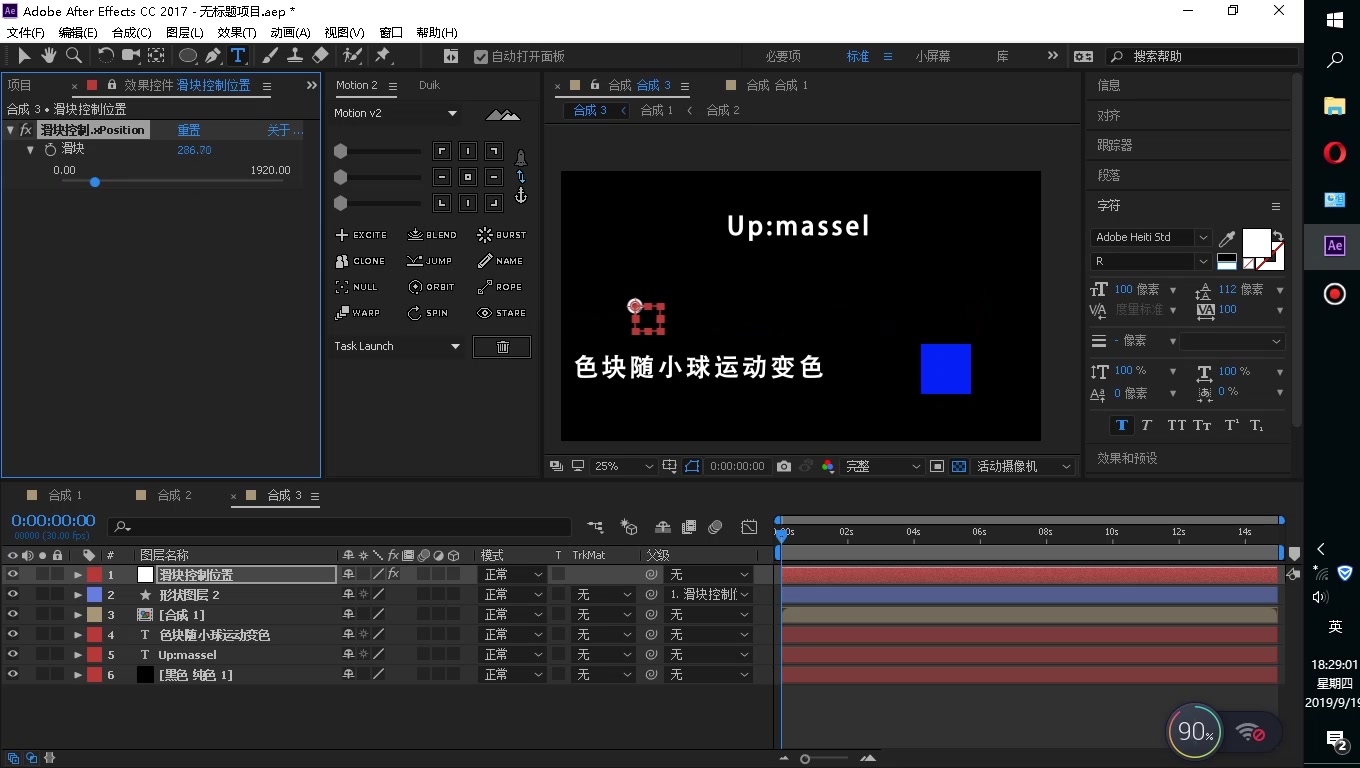Hide the Up:massel text layer
1360x768 pixels.
point(14,654)
